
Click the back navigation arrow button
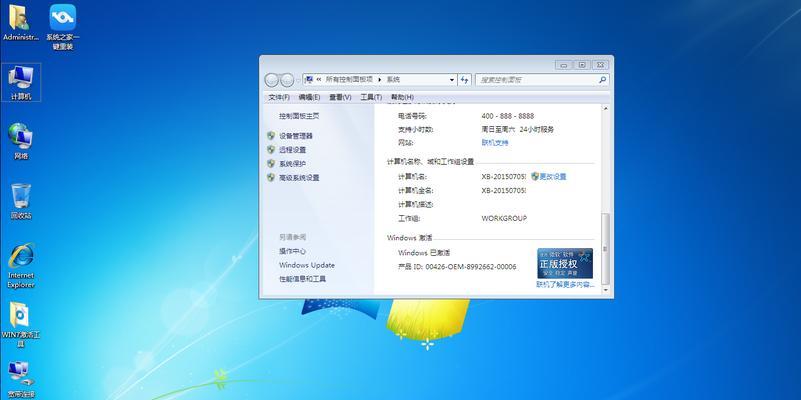pyautogui.click(x=272, y=80)
